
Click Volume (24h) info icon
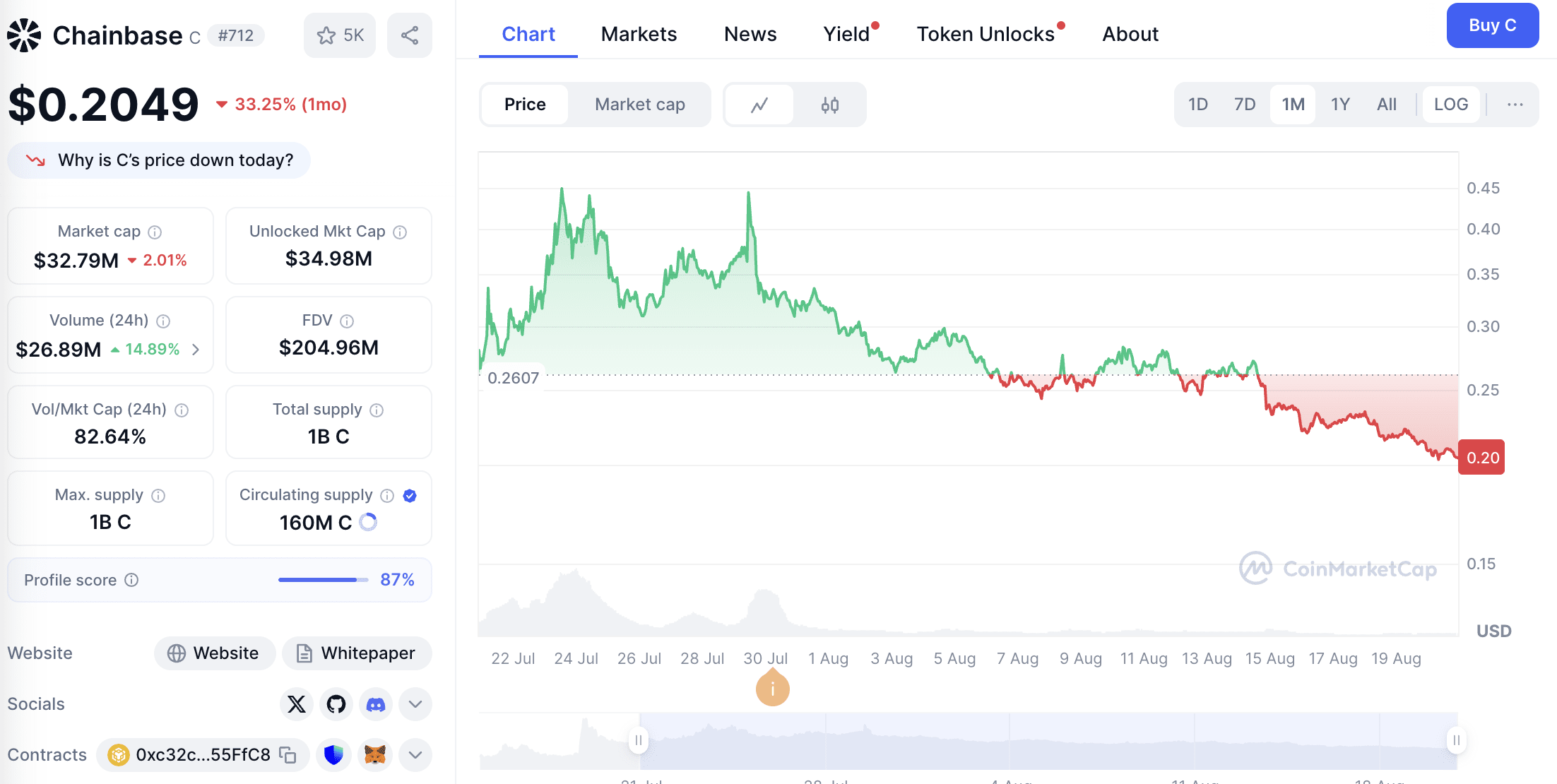[x=163, y=321]
